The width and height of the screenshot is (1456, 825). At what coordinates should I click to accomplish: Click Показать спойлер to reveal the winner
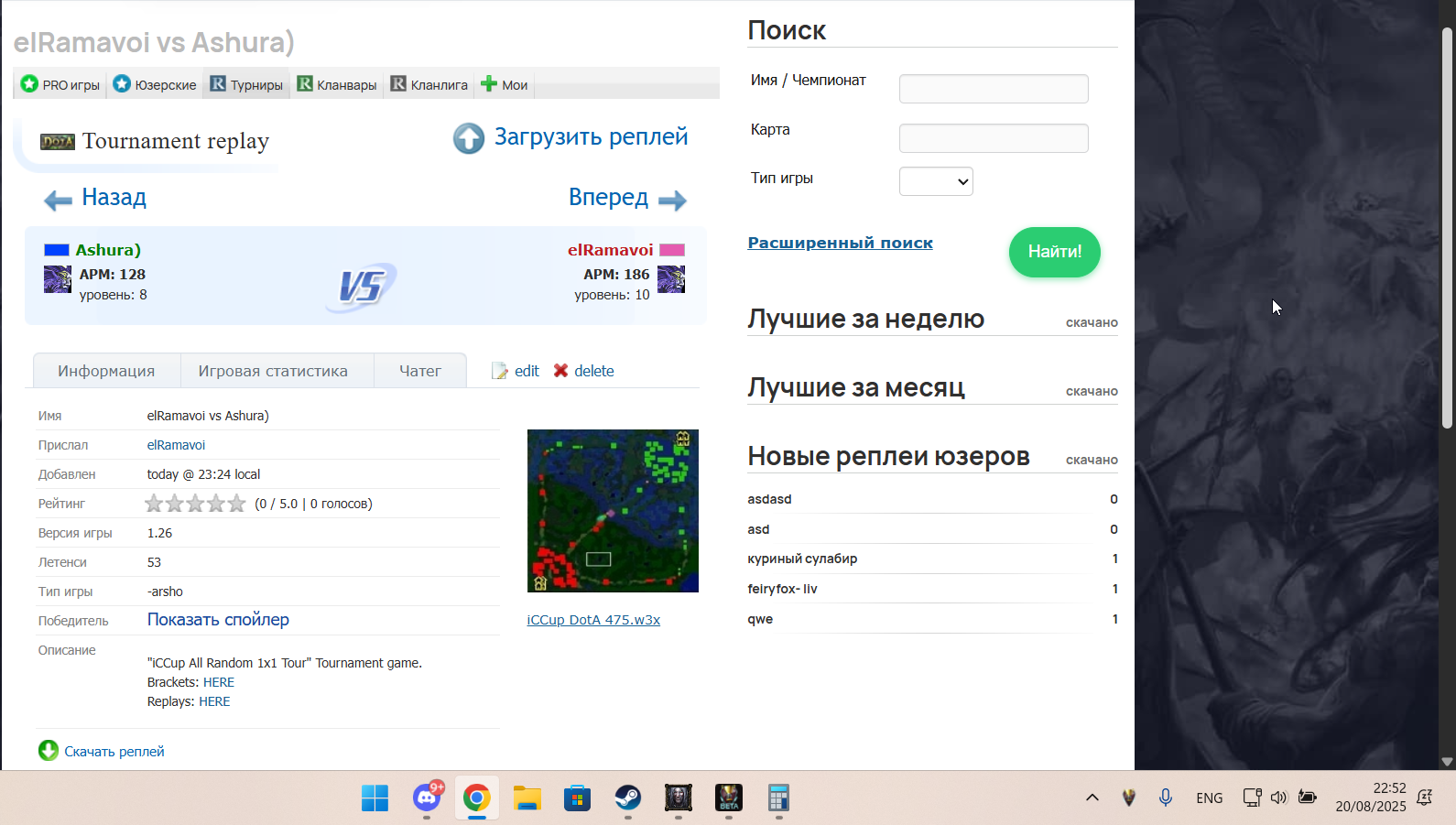click(218, 620)
